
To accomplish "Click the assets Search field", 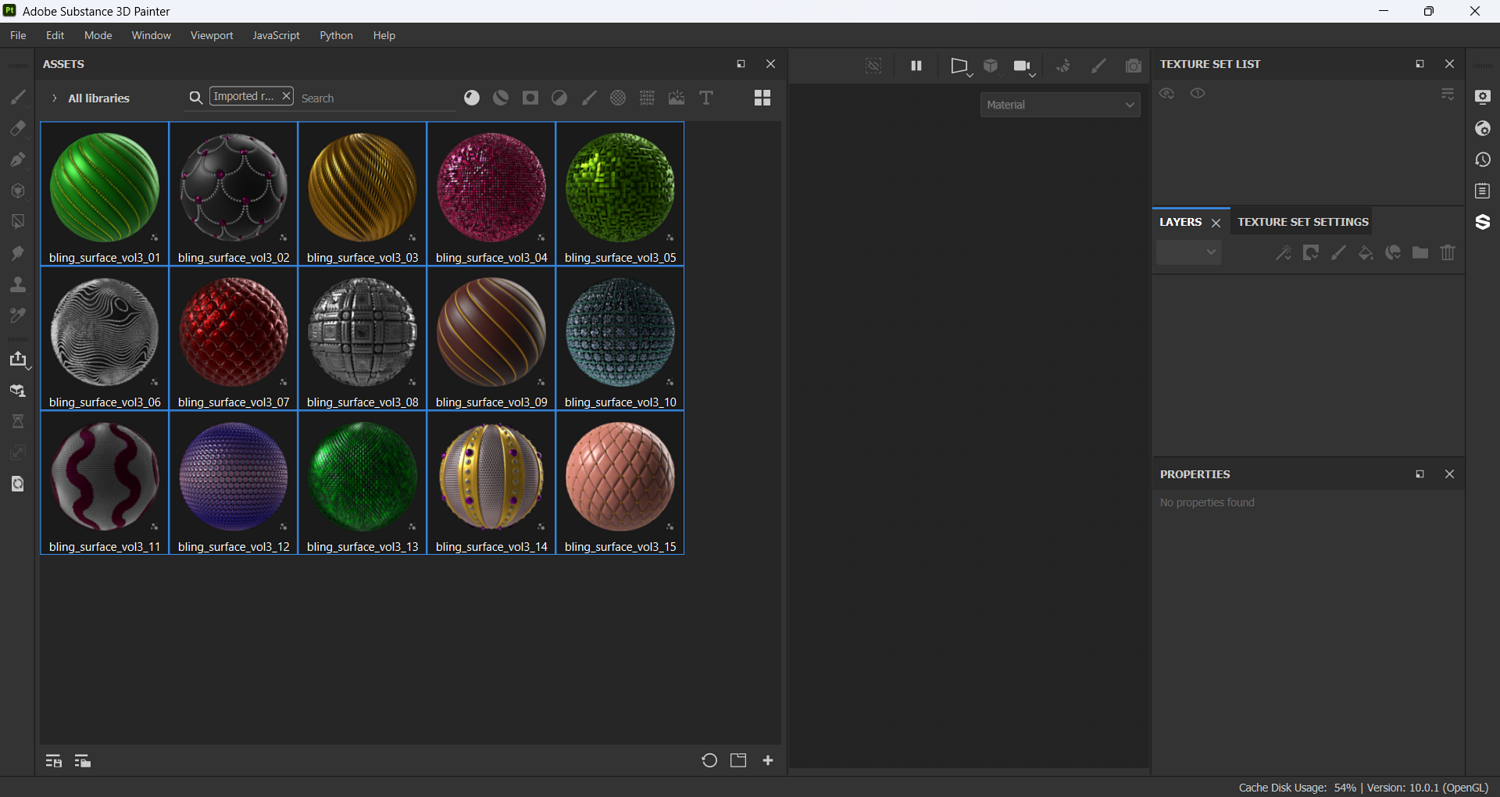I will (x=377, y=98).
